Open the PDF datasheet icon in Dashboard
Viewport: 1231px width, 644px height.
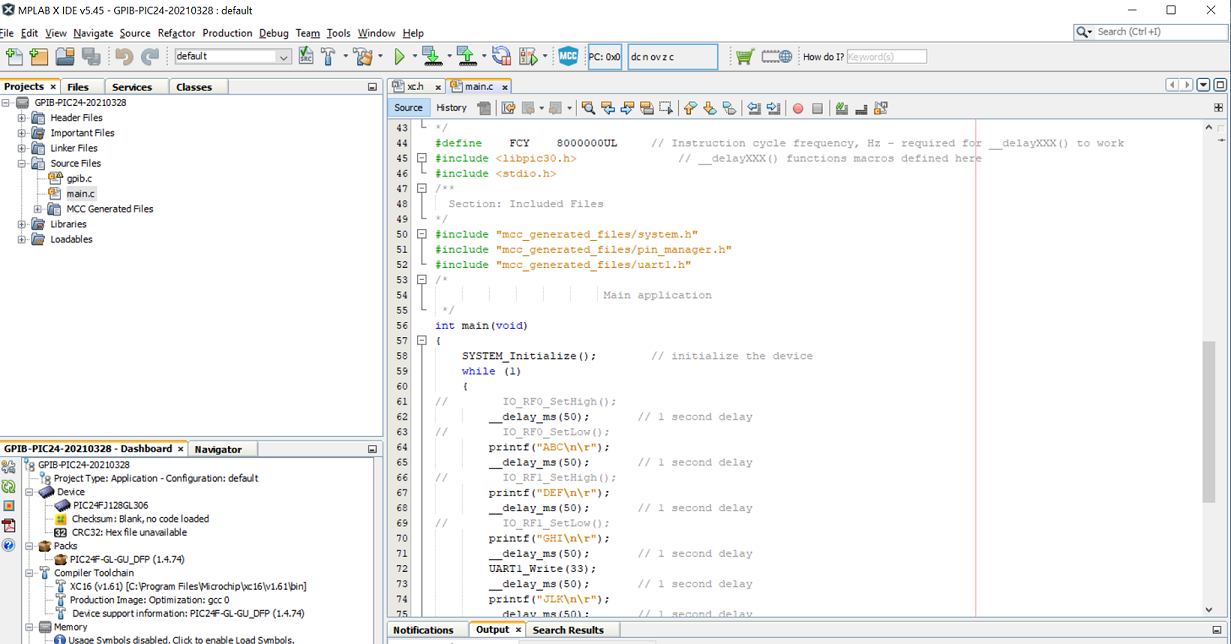coord(9,526)
